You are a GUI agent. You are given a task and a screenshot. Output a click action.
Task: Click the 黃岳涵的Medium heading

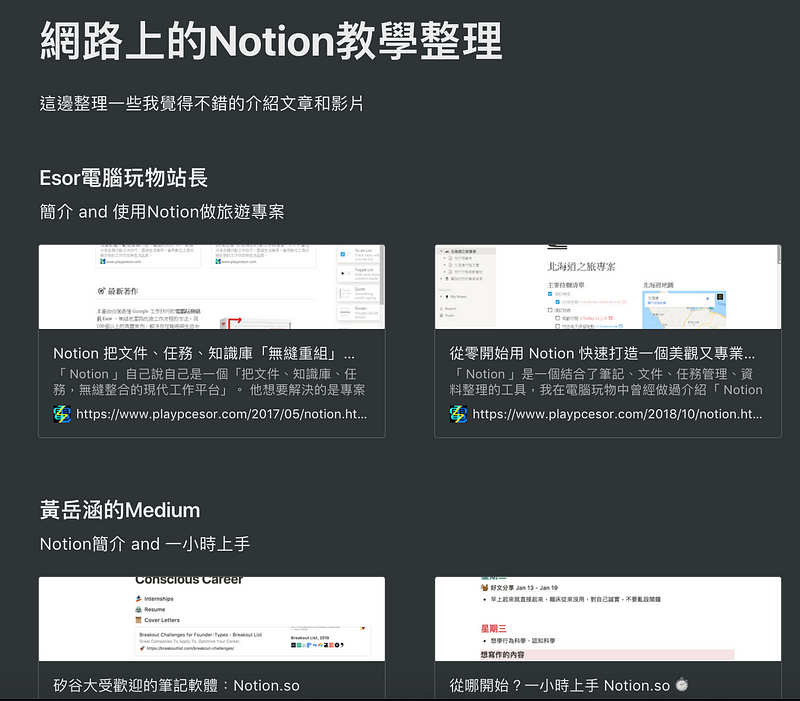[x=120, y=510]
